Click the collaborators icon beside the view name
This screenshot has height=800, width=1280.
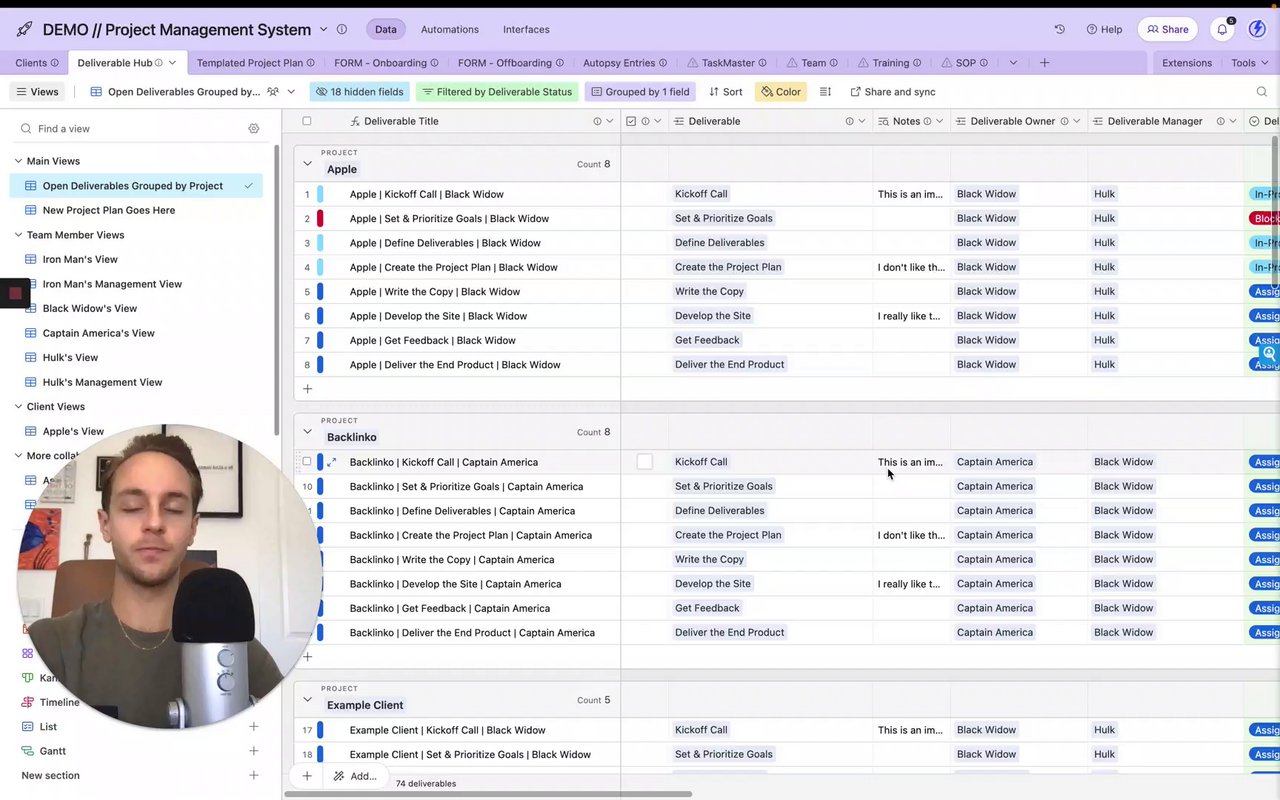click(273, 92)
